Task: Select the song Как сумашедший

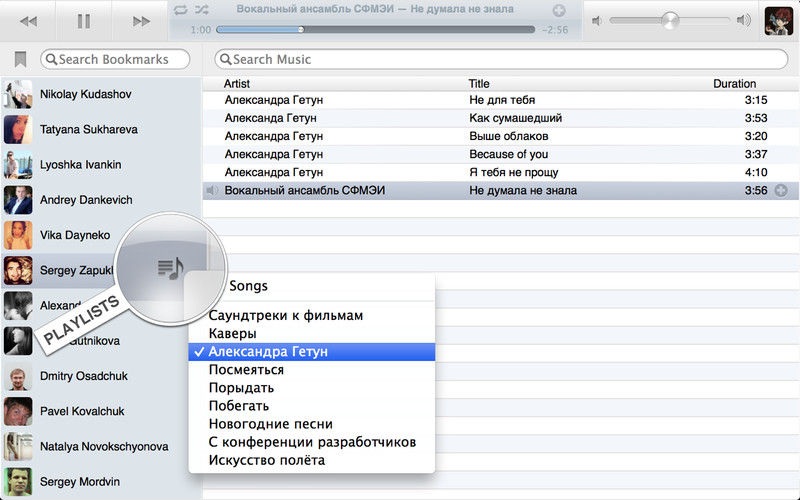Action: click(501, 118)
